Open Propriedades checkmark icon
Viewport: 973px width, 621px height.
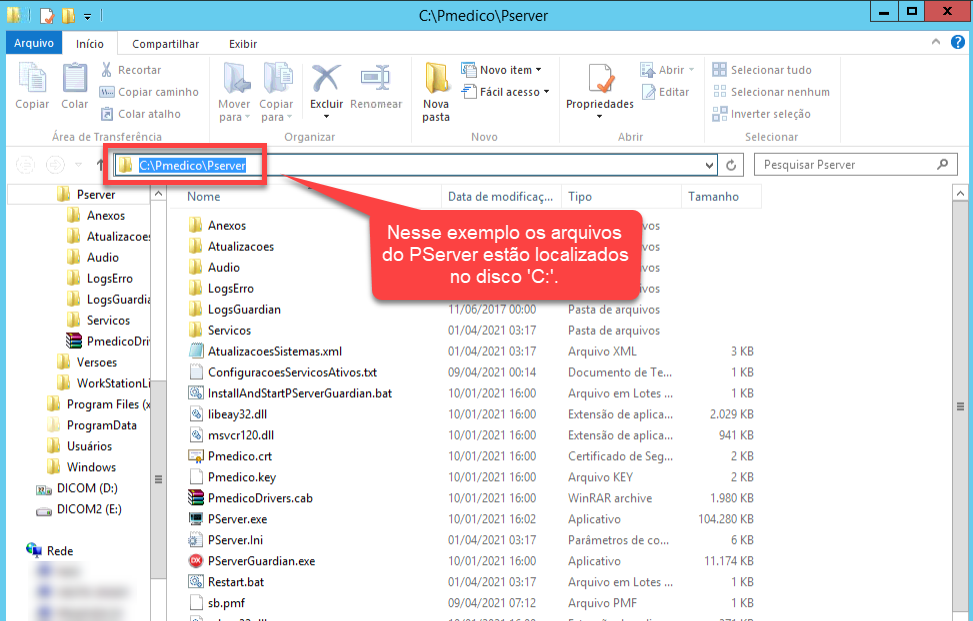click(x=600, y=80)
